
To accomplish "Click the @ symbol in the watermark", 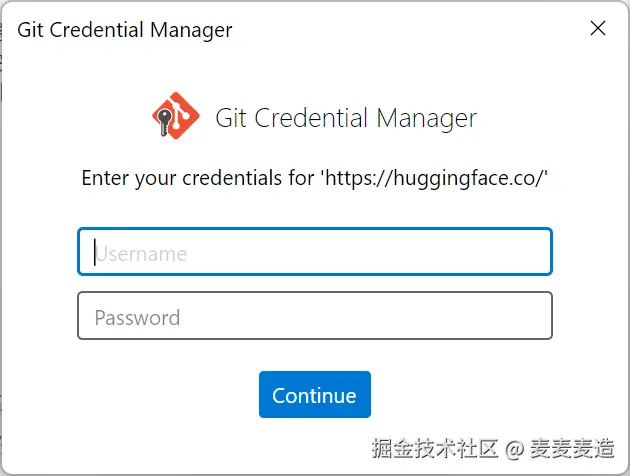I will pos(514,449).
